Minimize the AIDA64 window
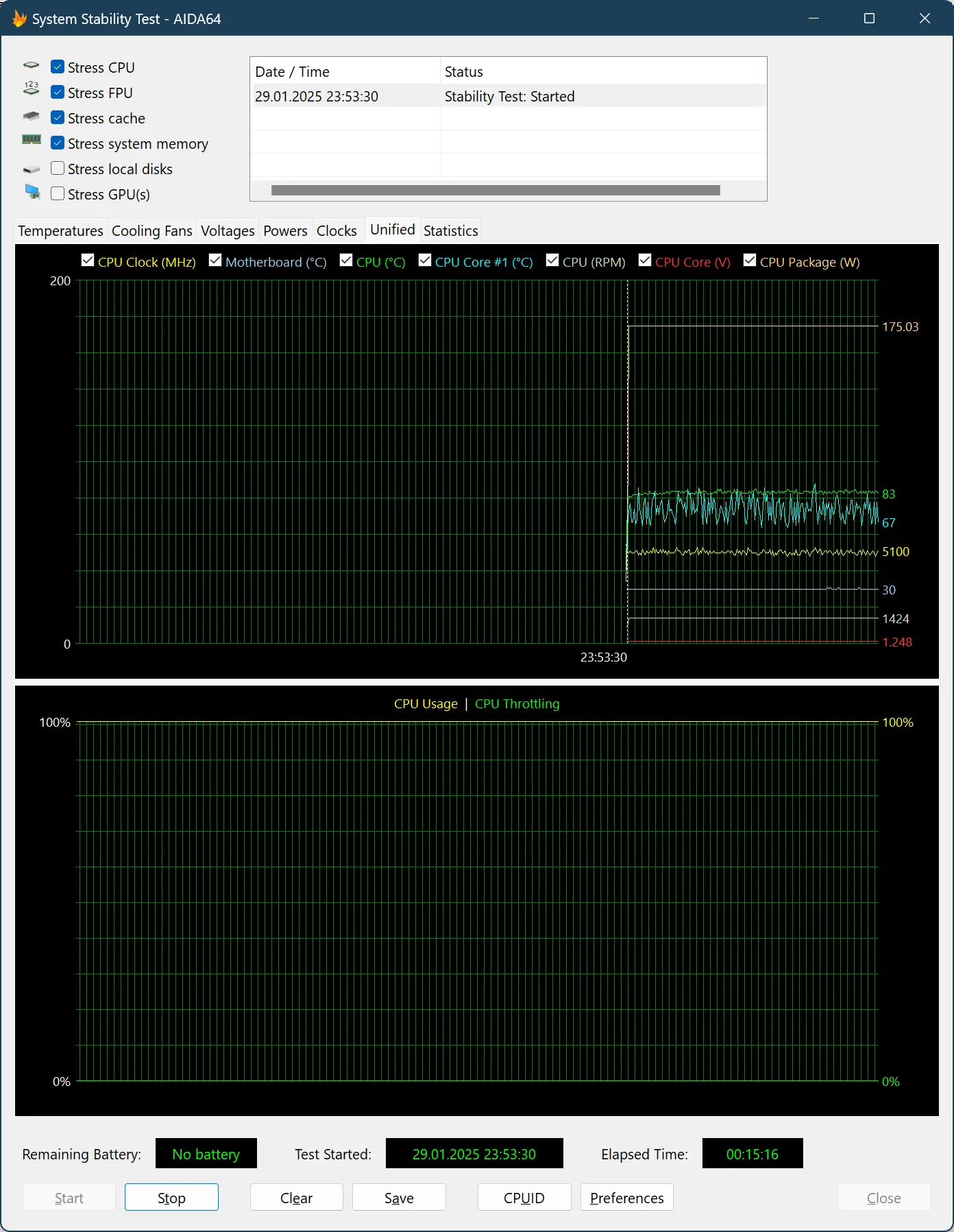Viewport: 954px width, 1232px height. (814, 19)
